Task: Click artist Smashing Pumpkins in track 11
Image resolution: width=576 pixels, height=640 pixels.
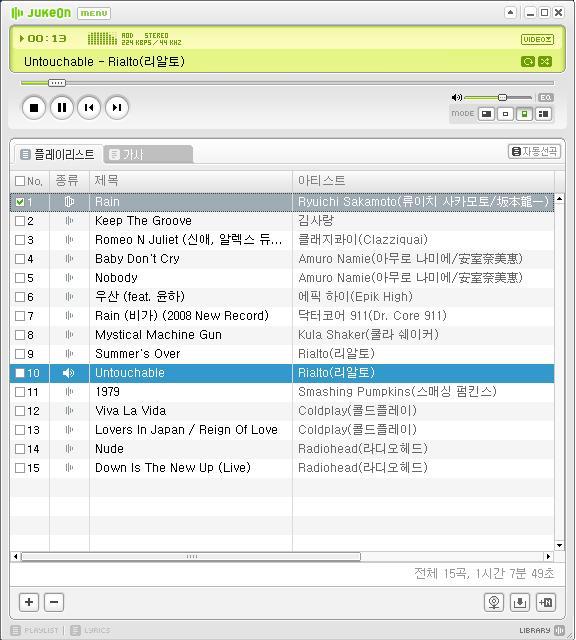Action: pyautogui.click(x=397, y=392)
